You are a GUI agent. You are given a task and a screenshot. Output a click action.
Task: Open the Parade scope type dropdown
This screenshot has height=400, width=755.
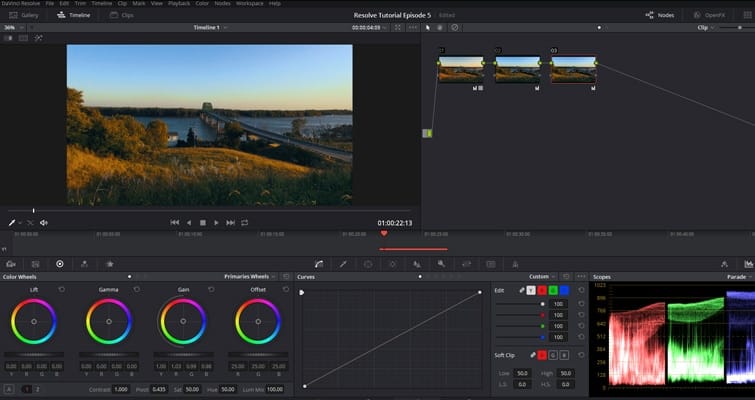tap(737, 276)
